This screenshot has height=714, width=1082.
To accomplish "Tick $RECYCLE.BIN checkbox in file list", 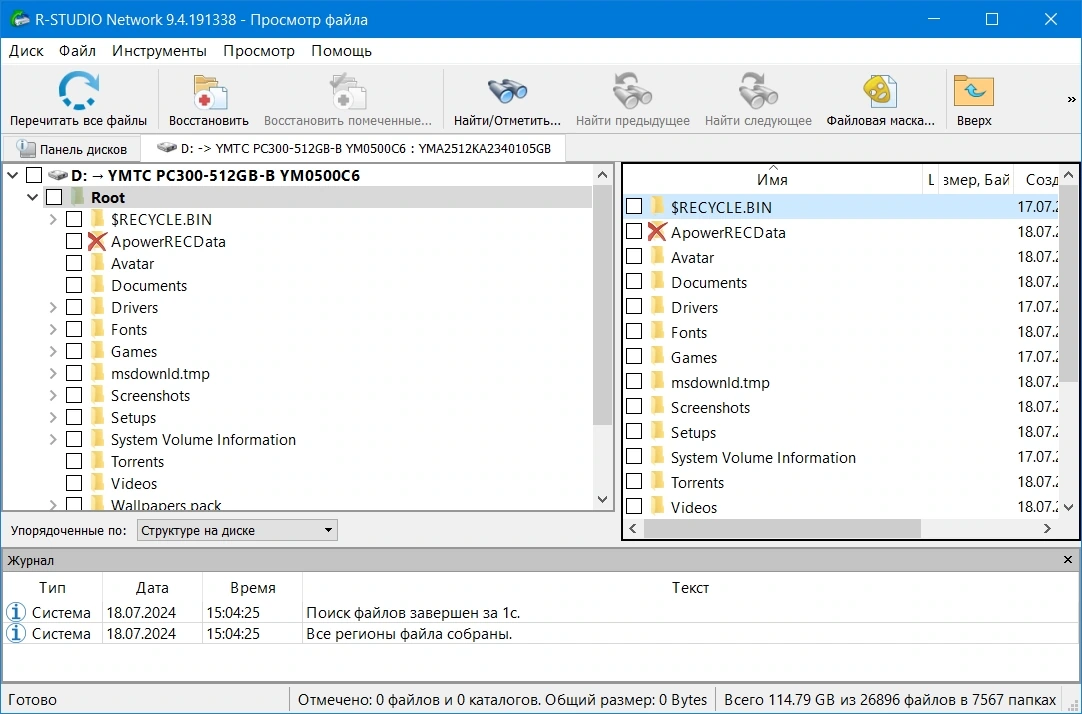I will [x=633, y=206].
